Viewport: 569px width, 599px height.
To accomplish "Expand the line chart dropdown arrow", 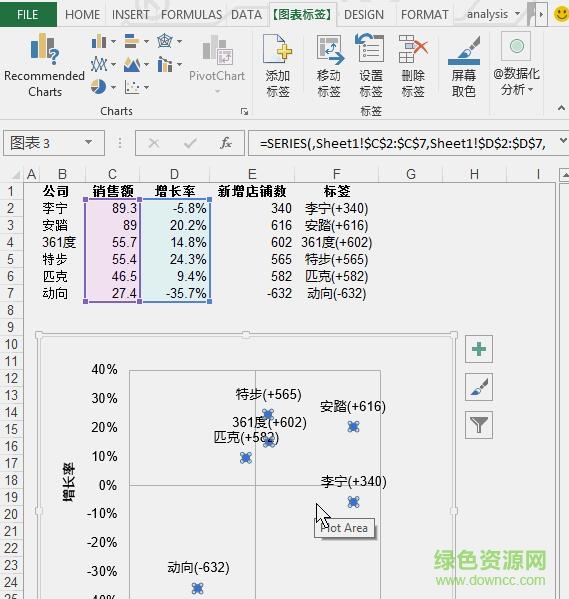I will tap(113, 65).
